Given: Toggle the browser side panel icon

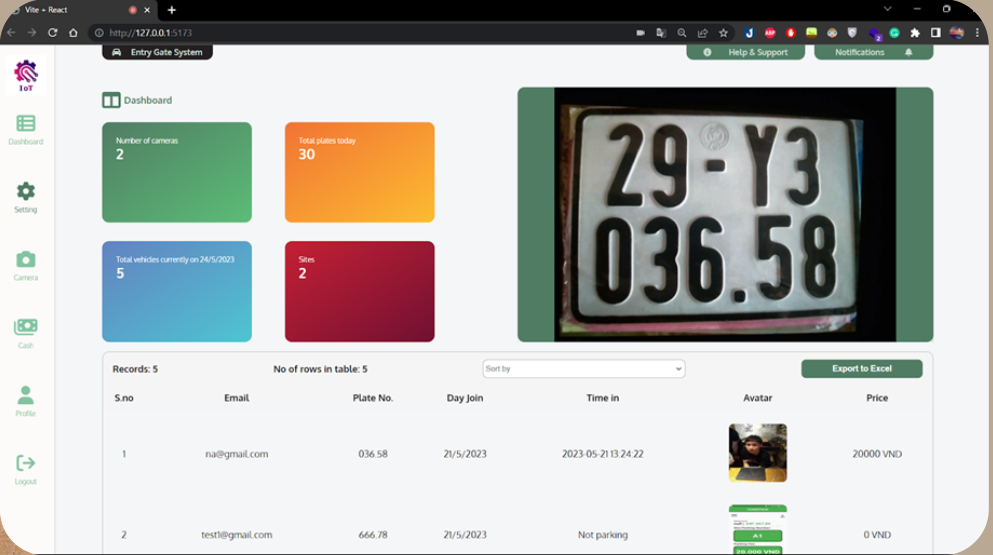Looking at the screenshot, I should 935,32.
